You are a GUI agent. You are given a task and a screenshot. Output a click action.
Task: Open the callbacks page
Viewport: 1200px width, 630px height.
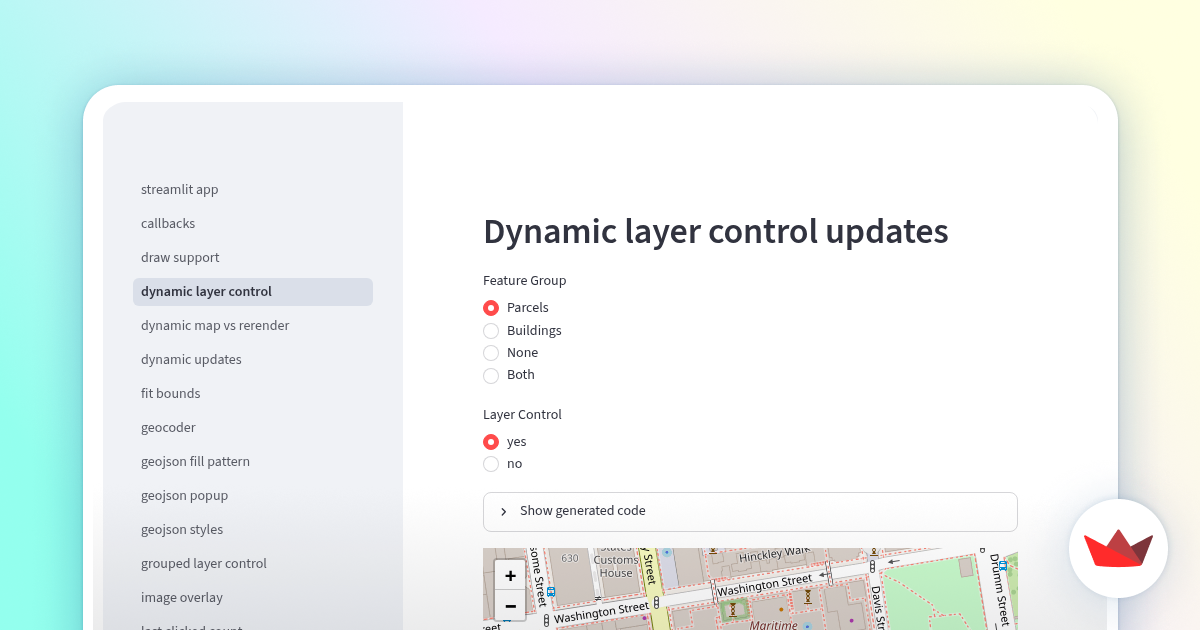point(253,224)
